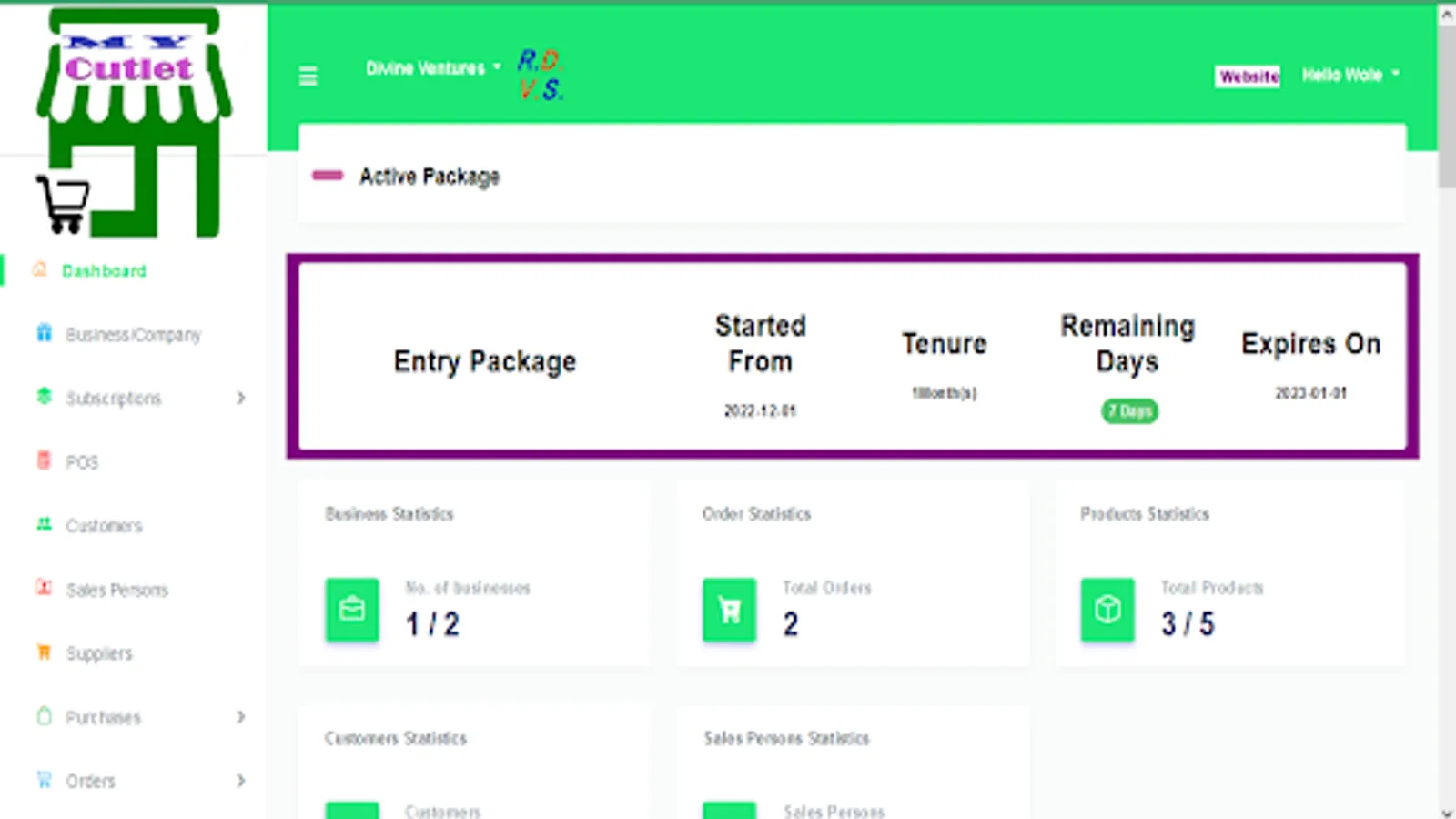This screenshot has width=1456, height=819.
Task: Click the Products Statistics card title
Action: pos(1145,513)
